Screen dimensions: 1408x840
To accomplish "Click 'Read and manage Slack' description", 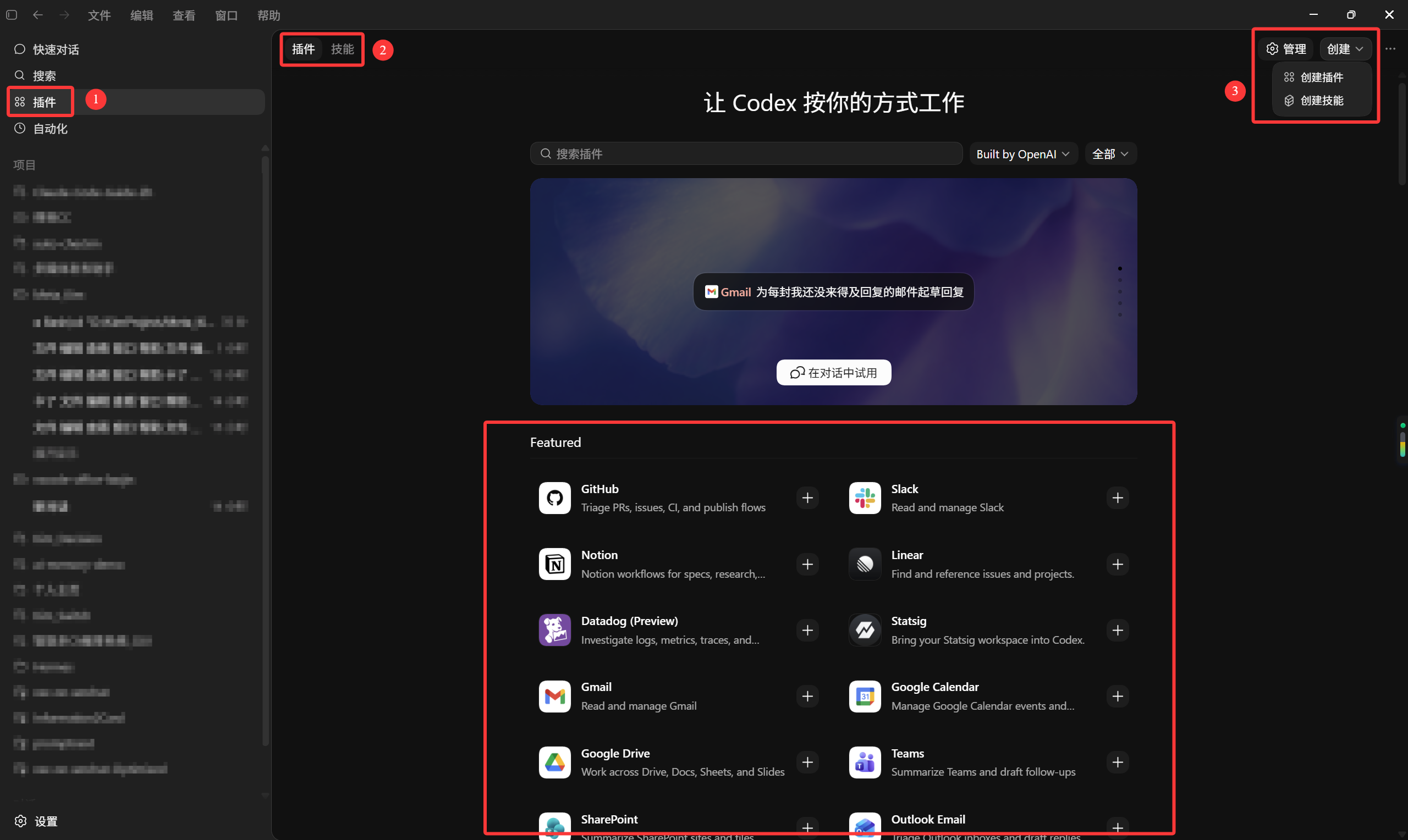I will (x=947, y=507).
